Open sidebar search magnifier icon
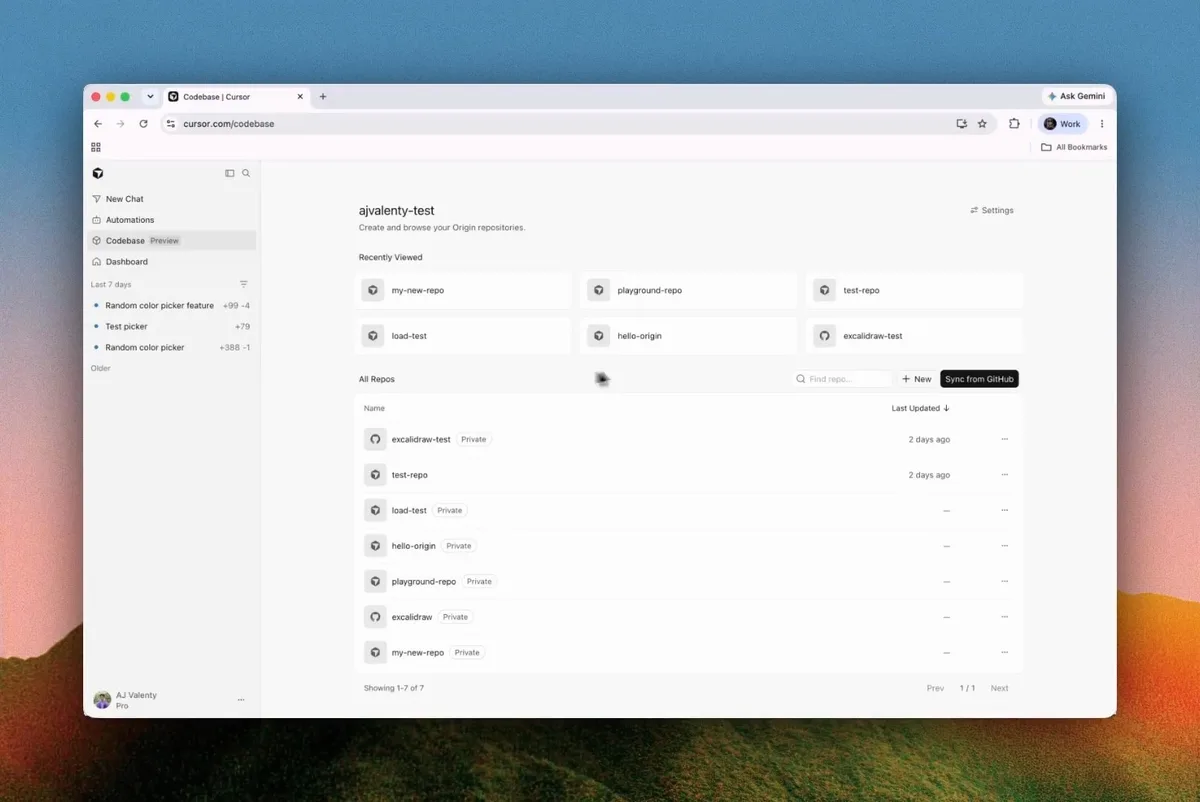Image resolution: width=1200 pixels, height=802 pixels. click(x=246, y=173)
